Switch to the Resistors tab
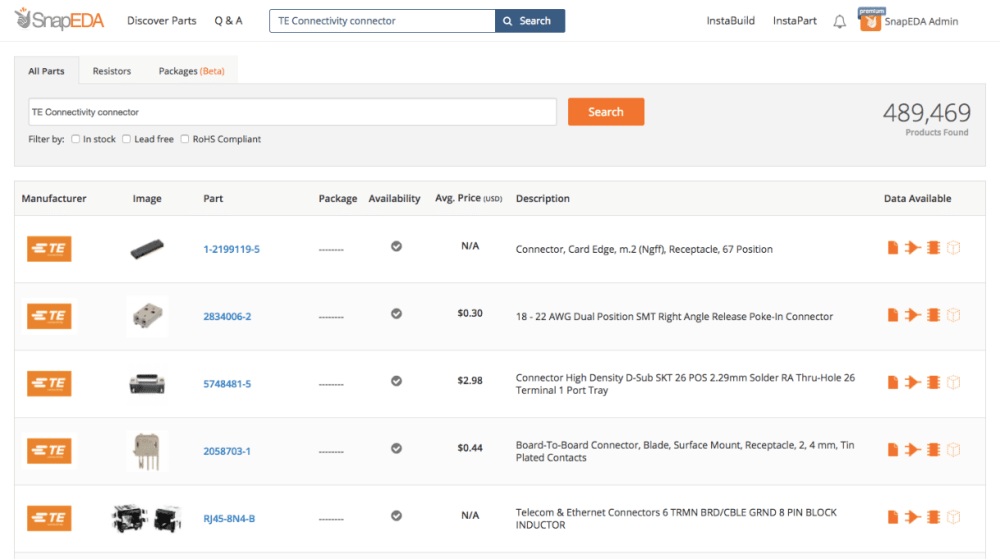This screenshot has width=1000, height=559. click(112, 71)
